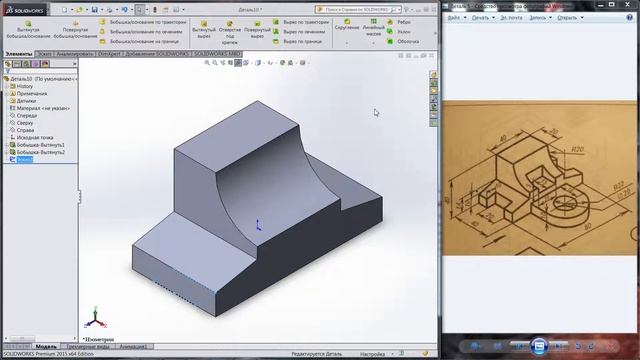
Task: Expand Бобышка-Вытянуть1 feature in tree
Action: click(x=6, y=145)
